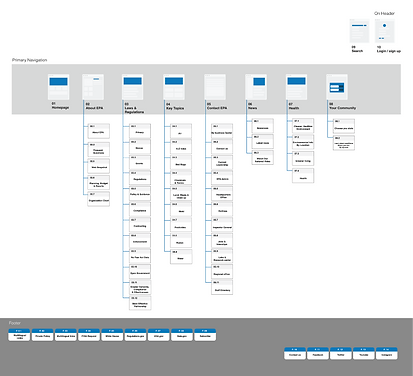This screenshot has width=413, height=376.
Task: Select the About EPA sub-page card
Action: [x=99, y=131]
